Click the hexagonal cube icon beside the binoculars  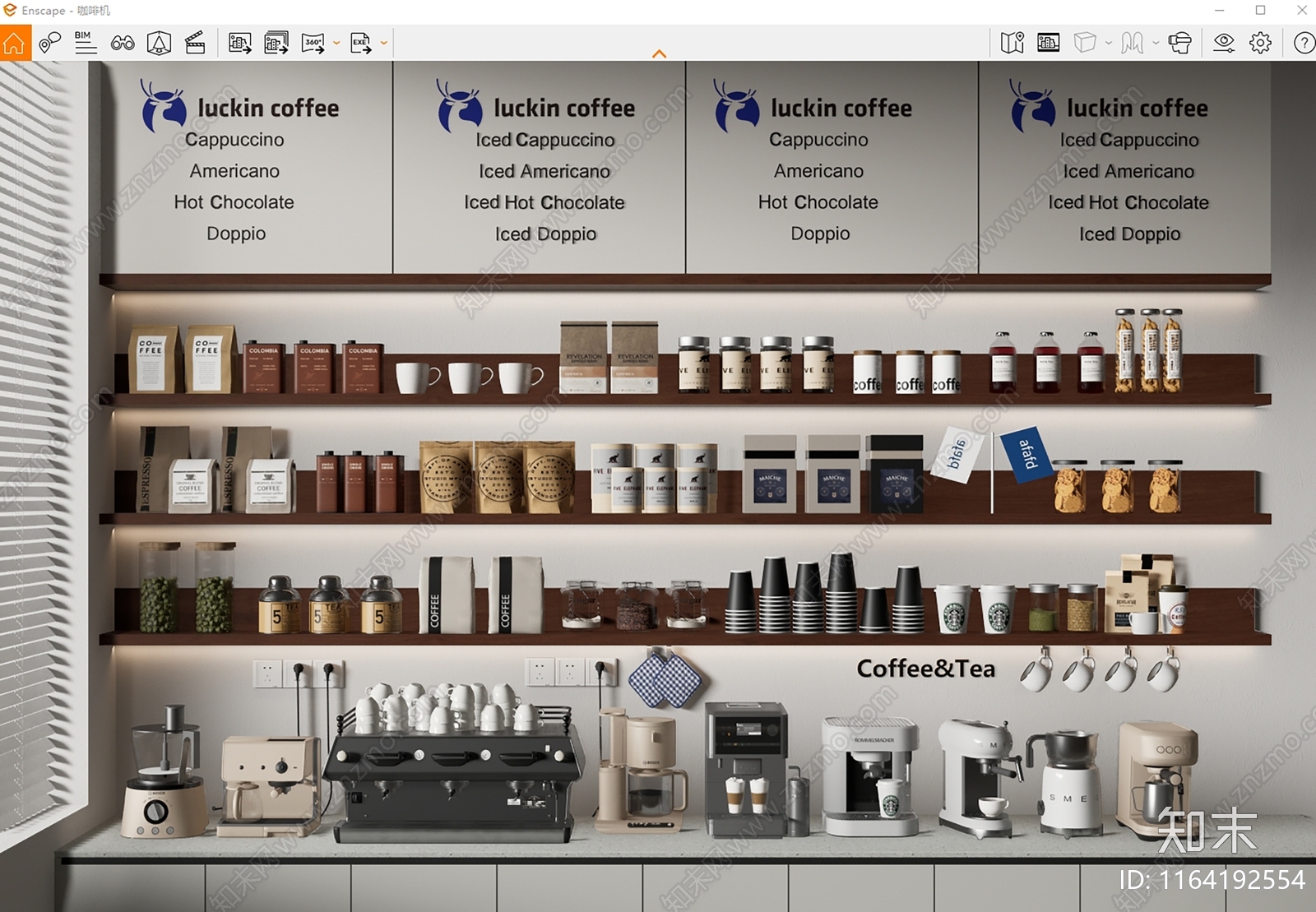pos(159,43)
